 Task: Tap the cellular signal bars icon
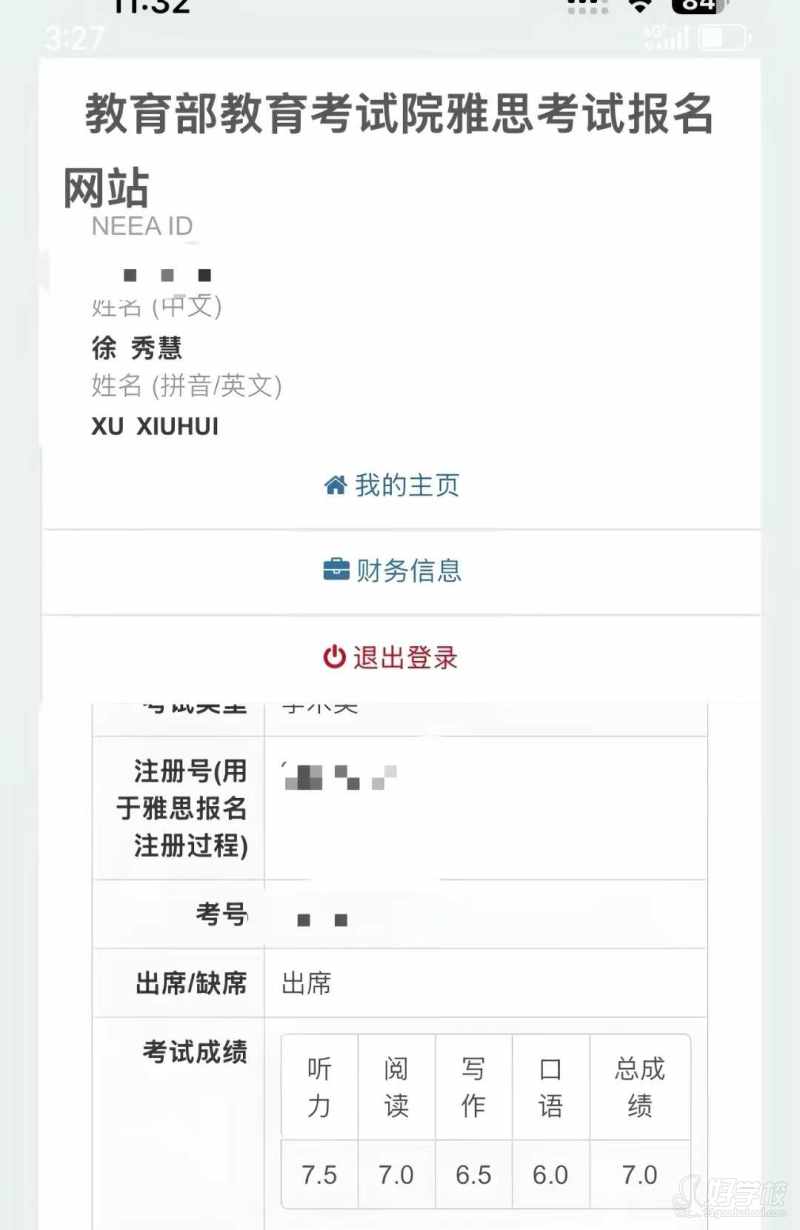668,38
